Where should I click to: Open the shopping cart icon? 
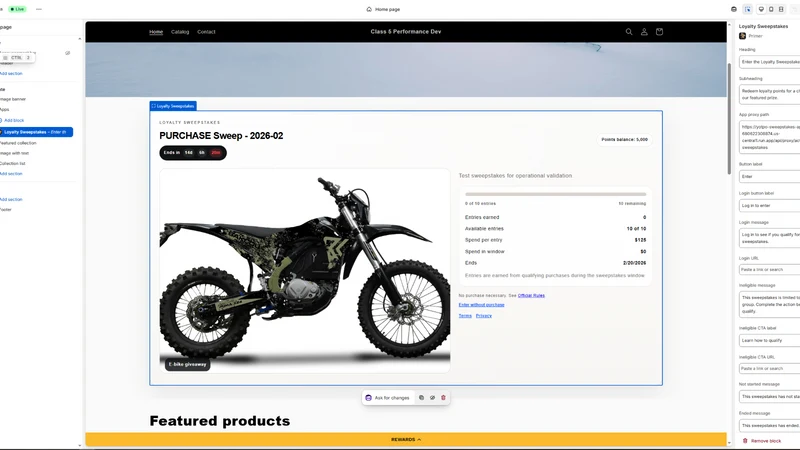click(x=659, y=32)
